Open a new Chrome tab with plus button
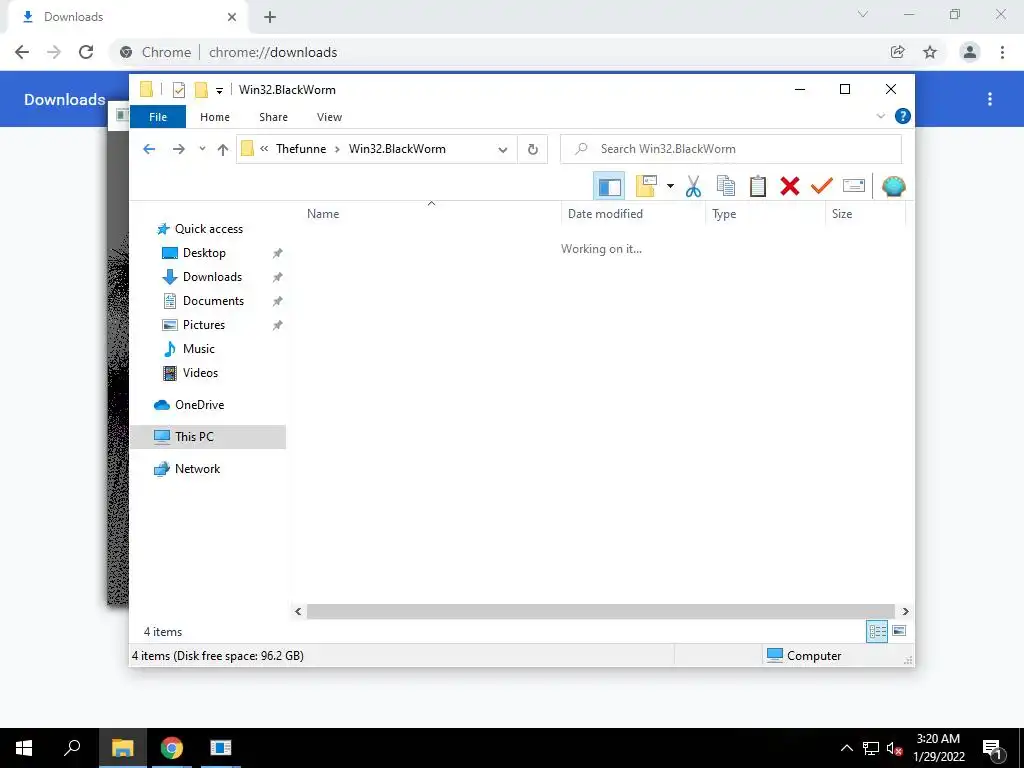 coord(270,17)
